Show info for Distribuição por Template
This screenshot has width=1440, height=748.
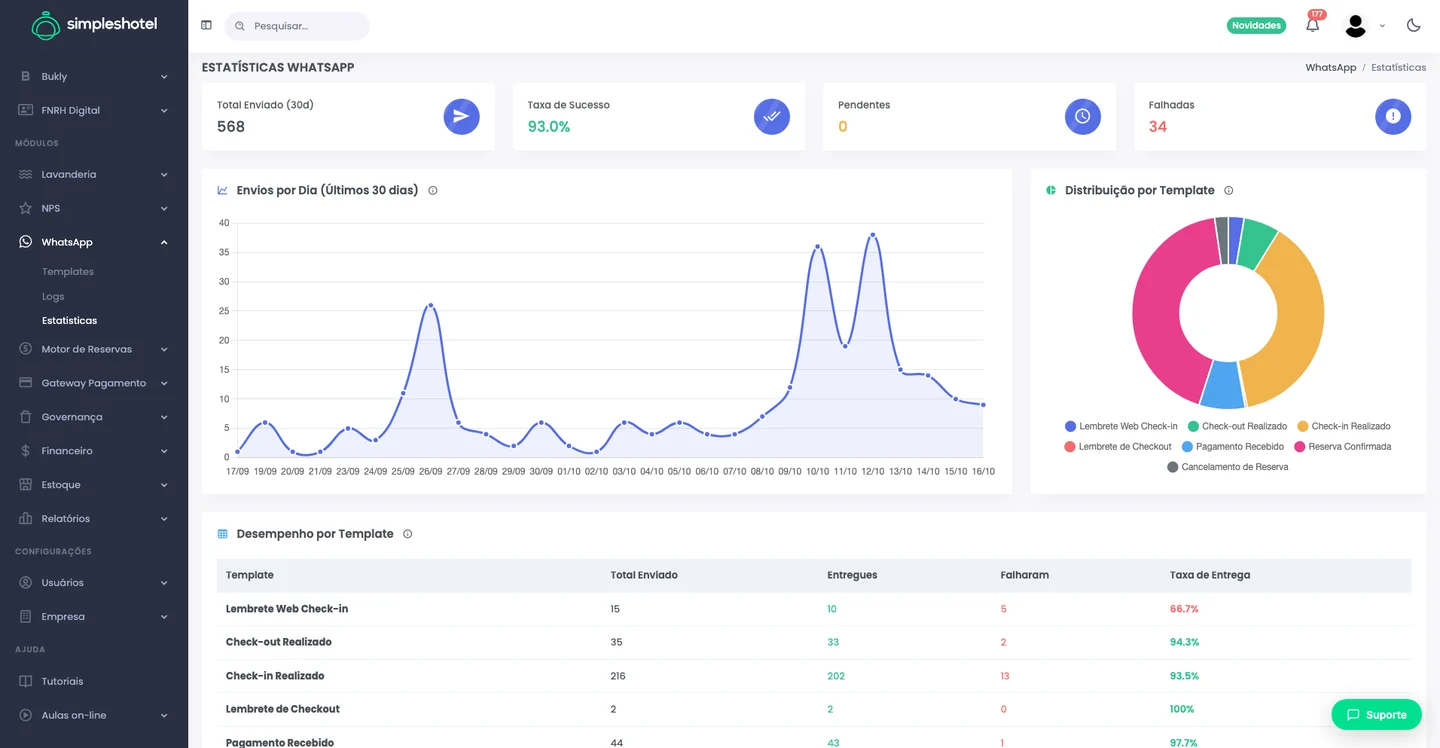click(x=1229, y=190)
